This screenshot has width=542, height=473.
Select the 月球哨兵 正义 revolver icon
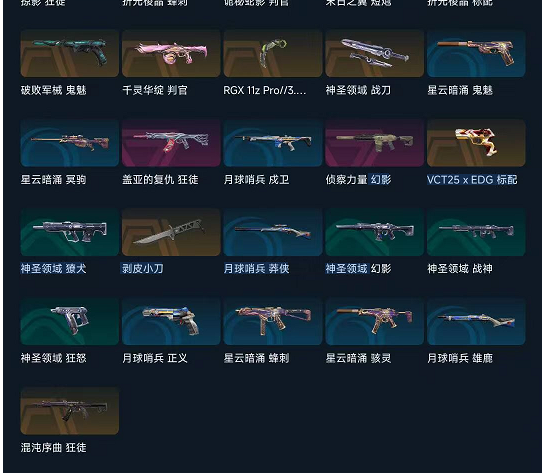tap(171, 321)
